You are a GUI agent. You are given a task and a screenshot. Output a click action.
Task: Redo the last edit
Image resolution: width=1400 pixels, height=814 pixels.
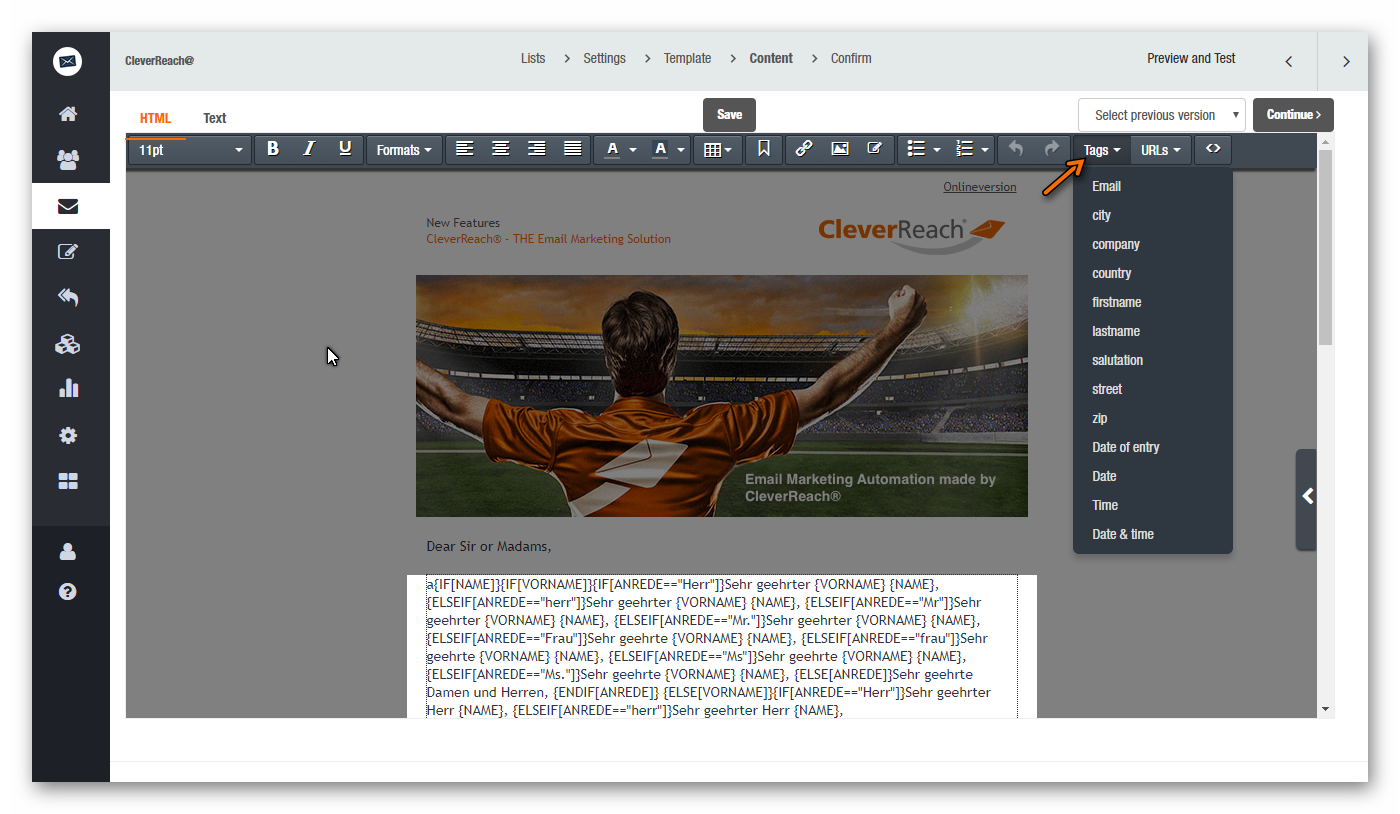click(1052, 149)
